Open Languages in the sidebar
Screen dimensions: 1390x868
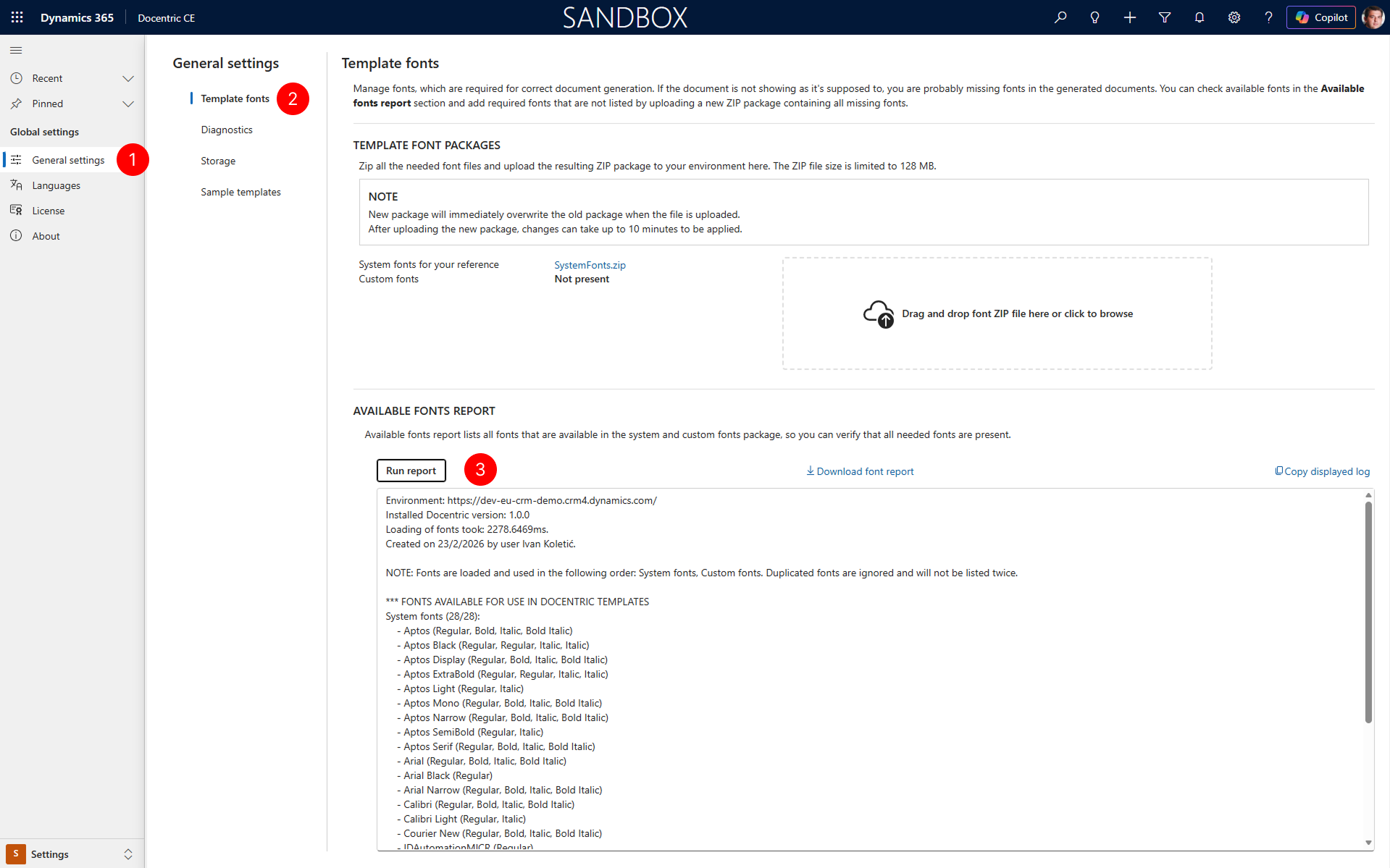[72, 185]
